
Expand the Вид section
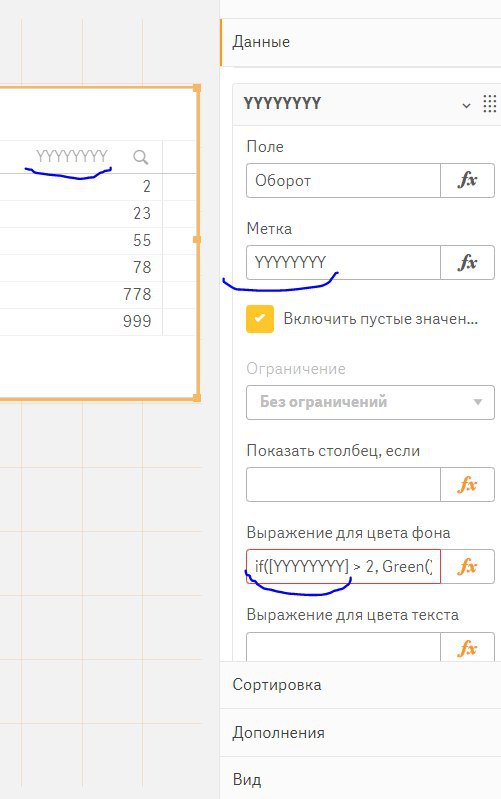click(x=360, y=779)
